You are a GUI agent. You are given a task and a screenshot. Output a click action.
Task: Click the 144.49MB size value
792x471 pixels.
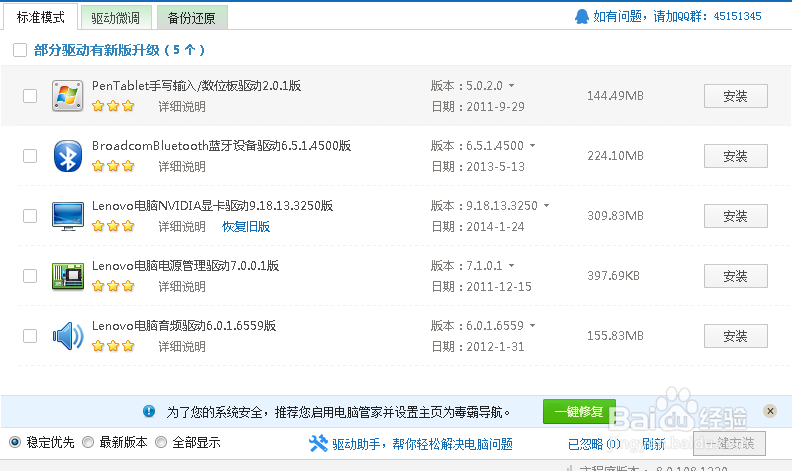[615, 96]
